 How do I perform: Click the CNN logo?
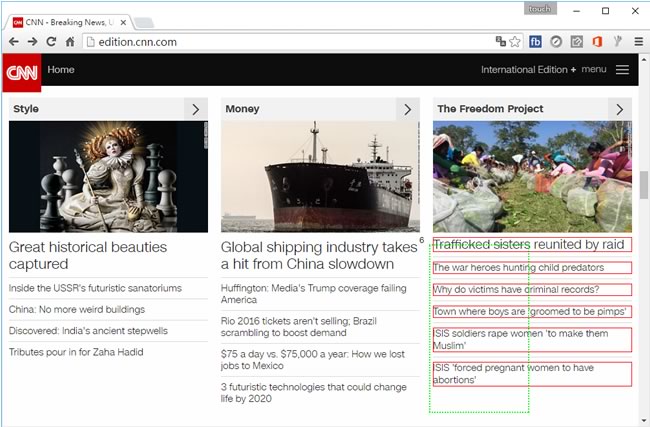click(x=21, y=72)
